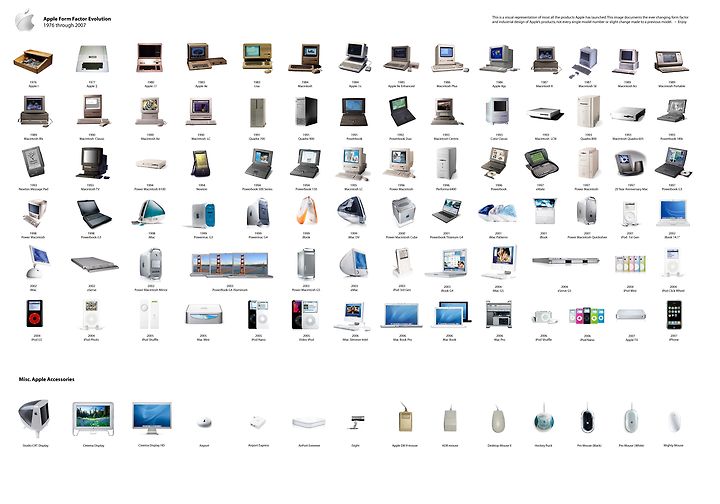Click the blue Powermac G3 tower image
Screen dimensions: 720x504
202,215
